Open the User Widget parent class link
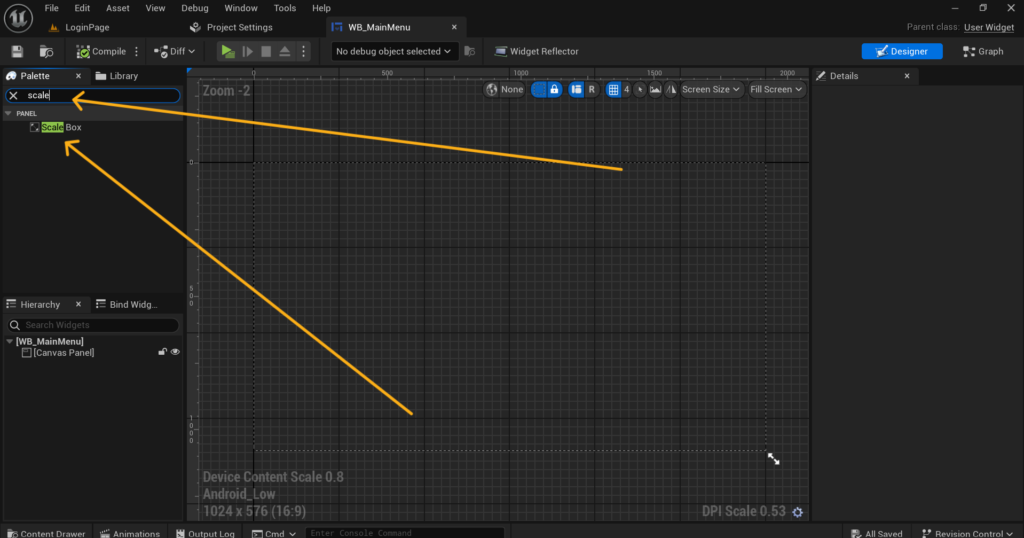This screenshot has height=538, width=1024. [x=989, y=27]
